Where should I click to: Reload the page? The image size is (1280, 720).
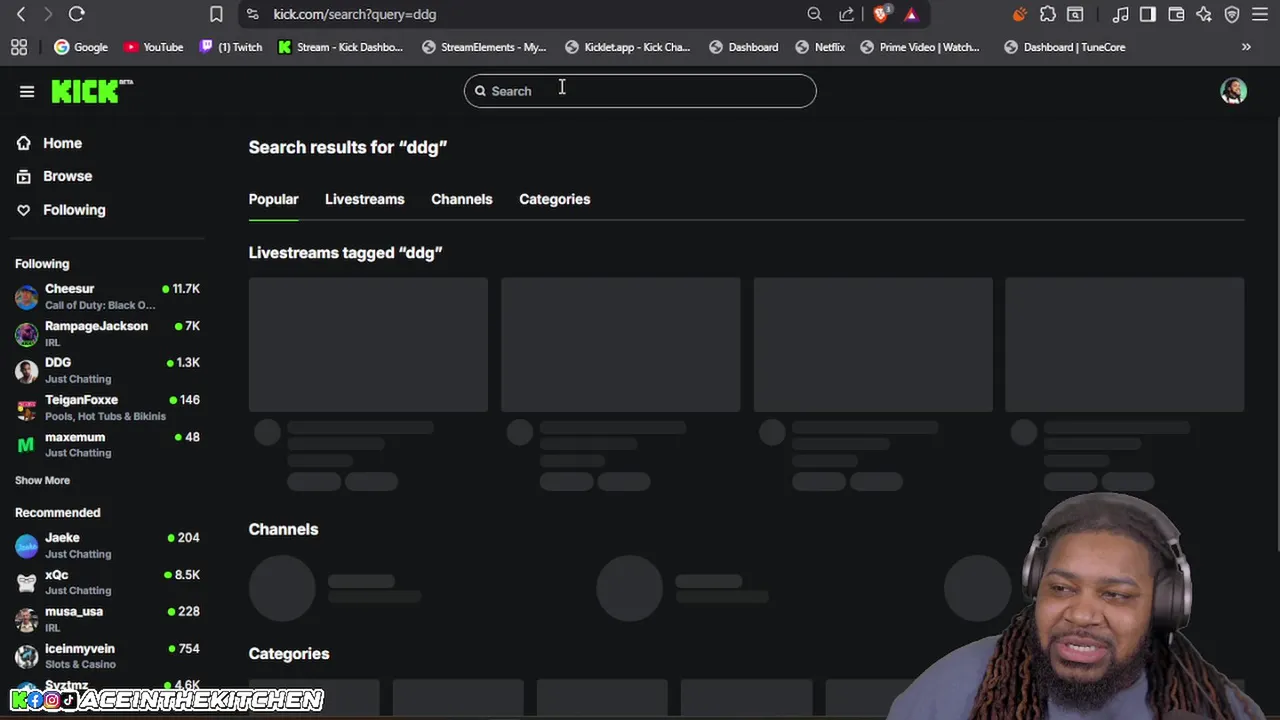[76, 14]
